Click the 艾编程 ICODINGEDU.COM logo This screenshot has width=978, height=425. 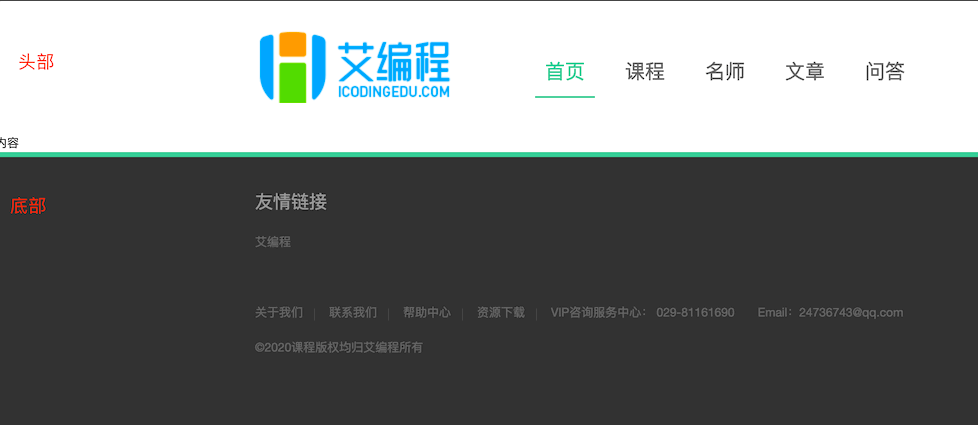[x=355, y=67]
